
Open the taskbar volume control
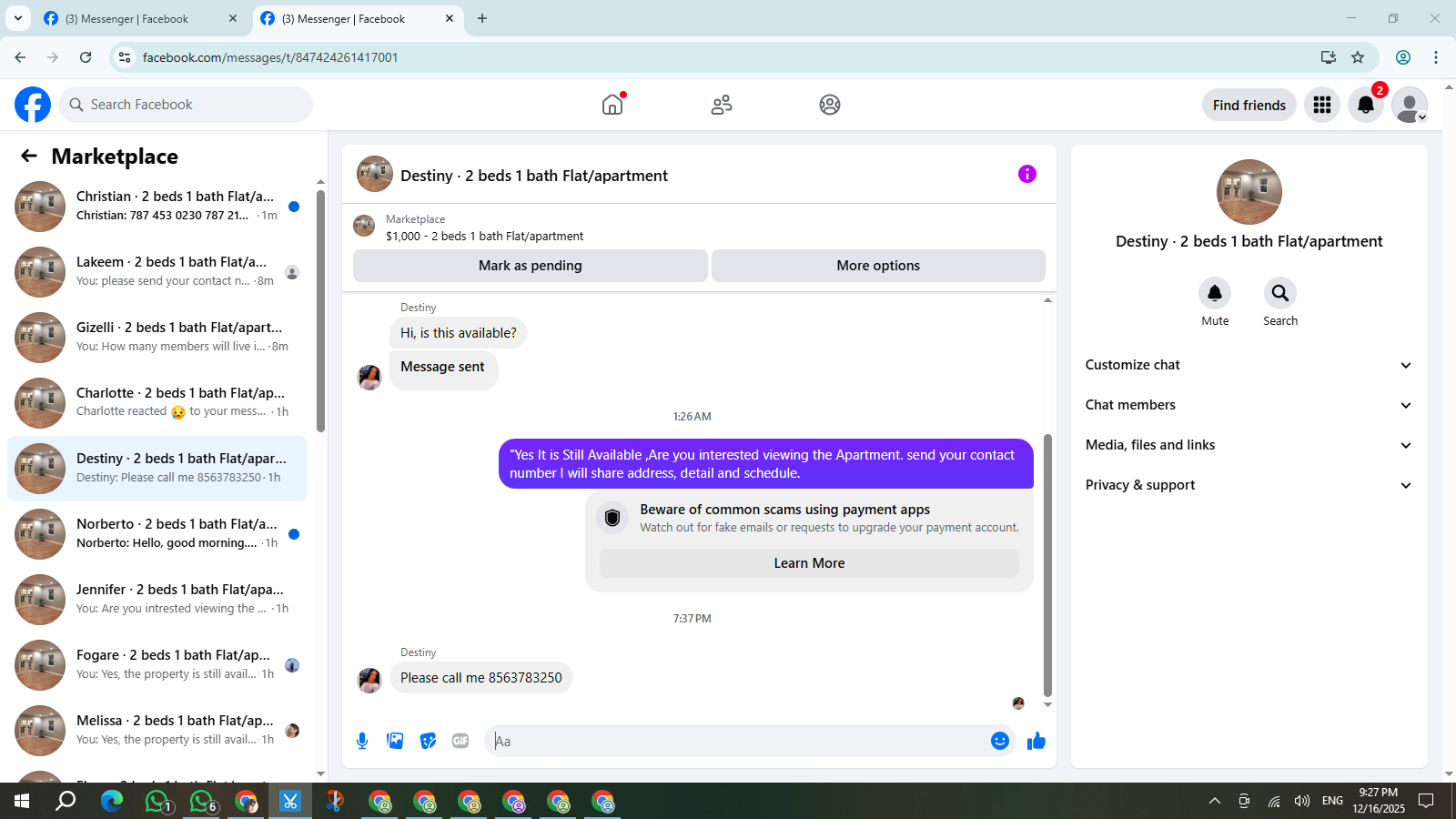click(x=1302, y=801)
